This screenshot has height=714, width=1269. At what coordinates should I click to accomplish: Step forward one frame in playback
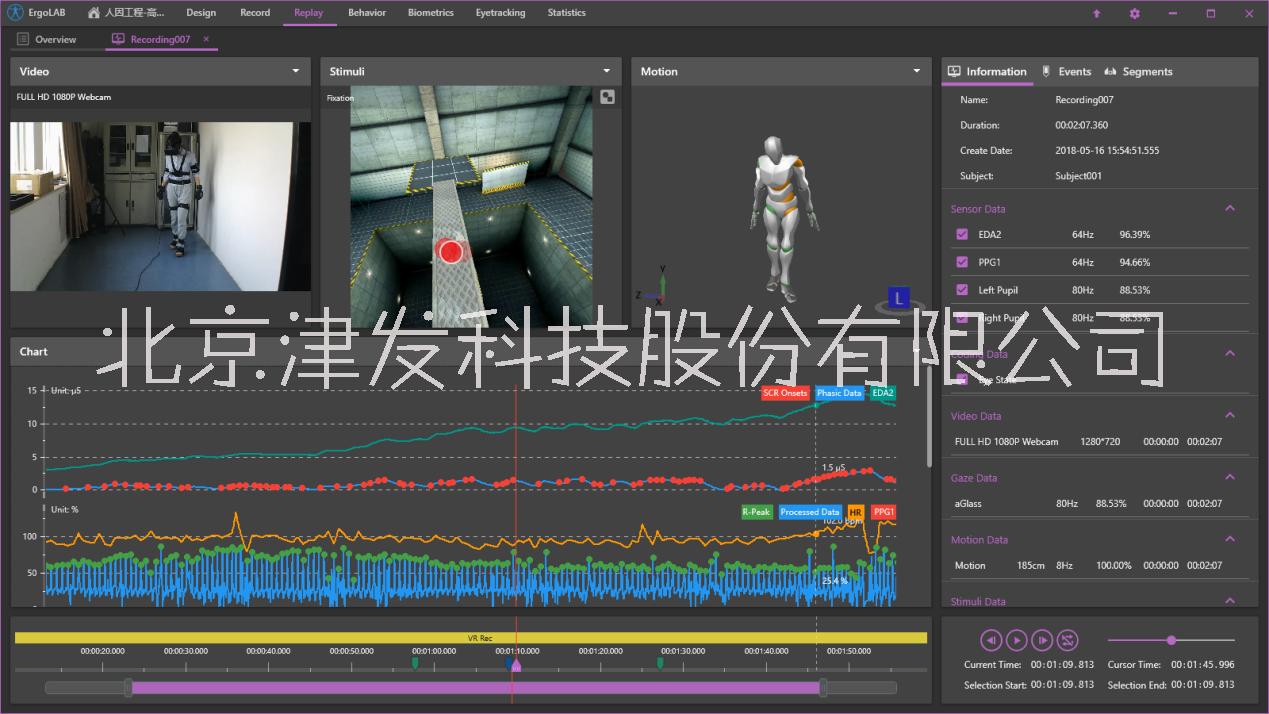tap(1042, 640)
